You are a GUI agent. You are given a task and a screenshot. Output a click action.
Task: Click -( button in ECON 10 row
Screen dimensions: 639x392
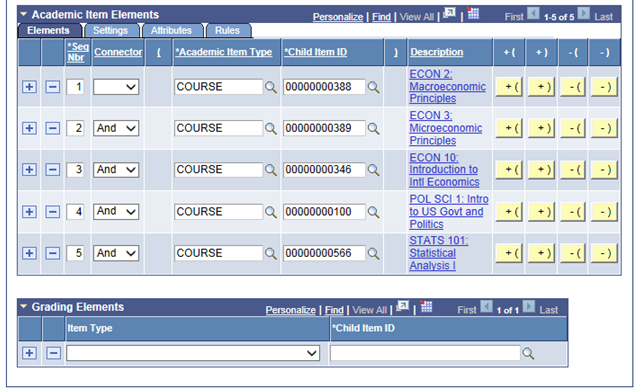point(573,170)
